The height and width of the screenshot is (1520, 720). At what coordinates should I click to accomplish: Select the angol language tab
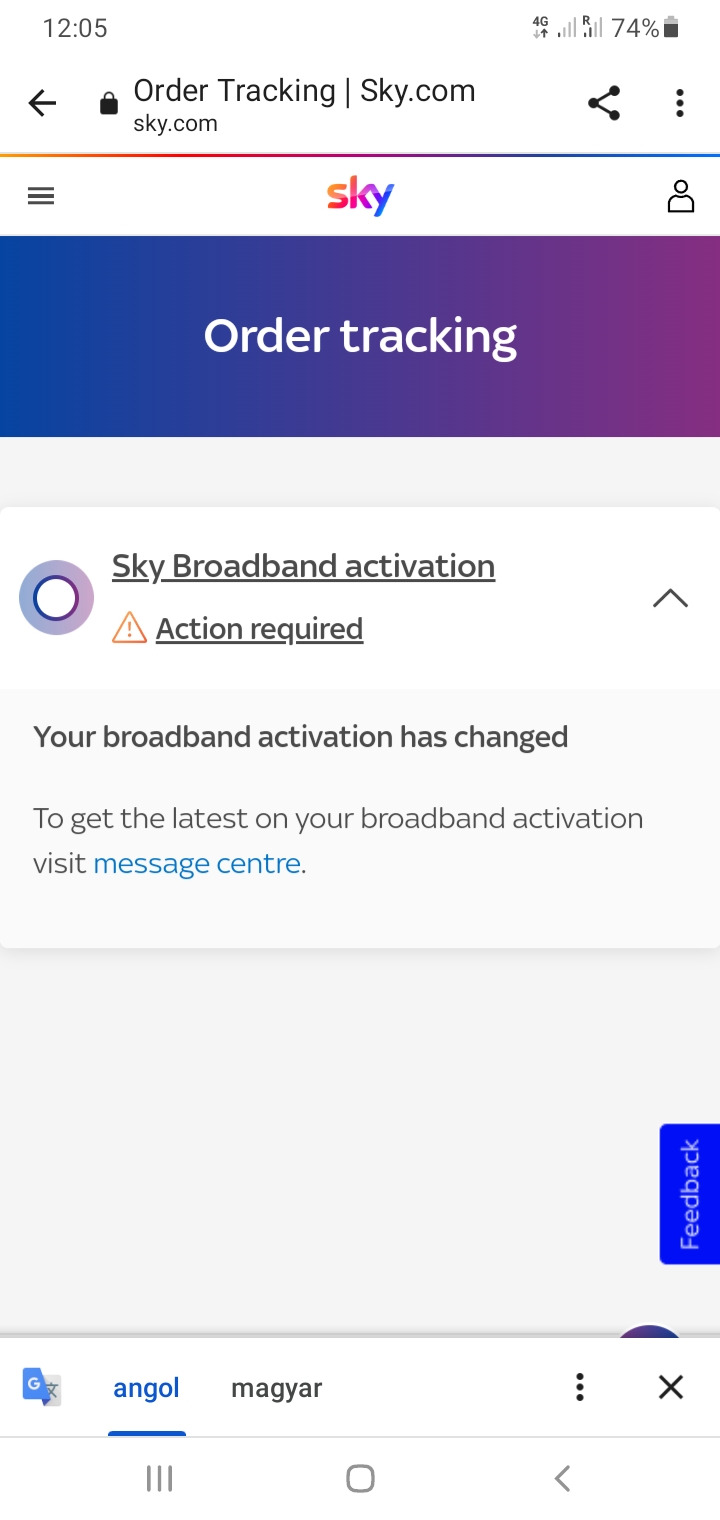(146, 1387)
